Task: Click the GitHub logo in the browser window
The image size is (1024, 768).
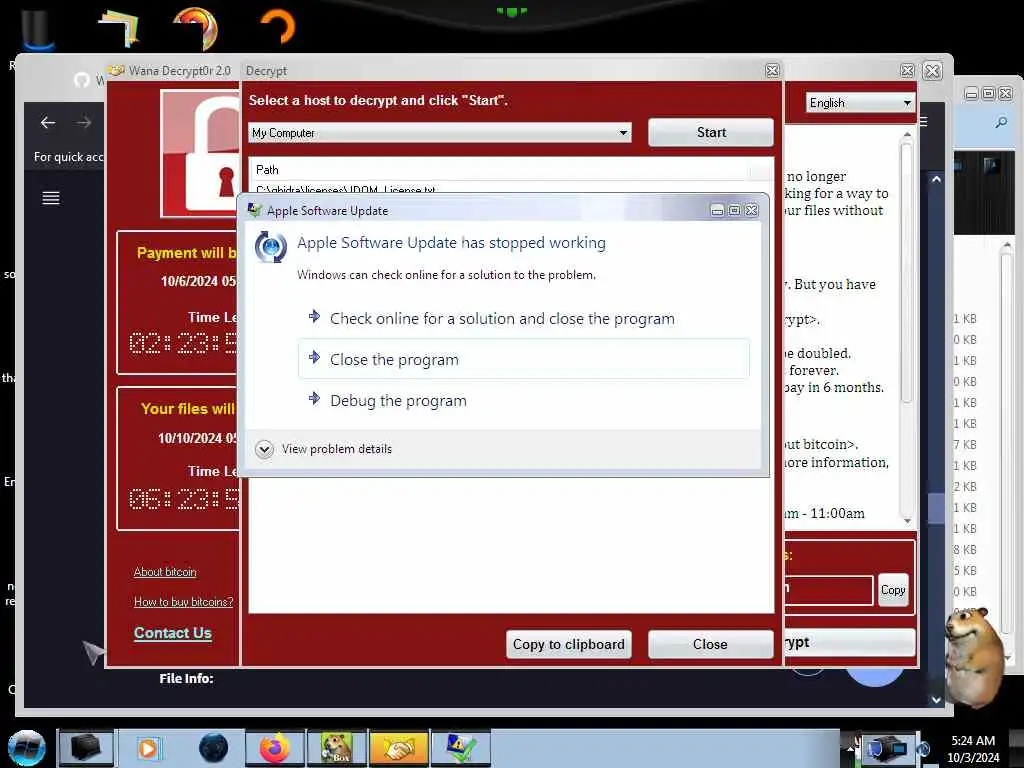Action: pyautogui.click(x=82, y=80)
